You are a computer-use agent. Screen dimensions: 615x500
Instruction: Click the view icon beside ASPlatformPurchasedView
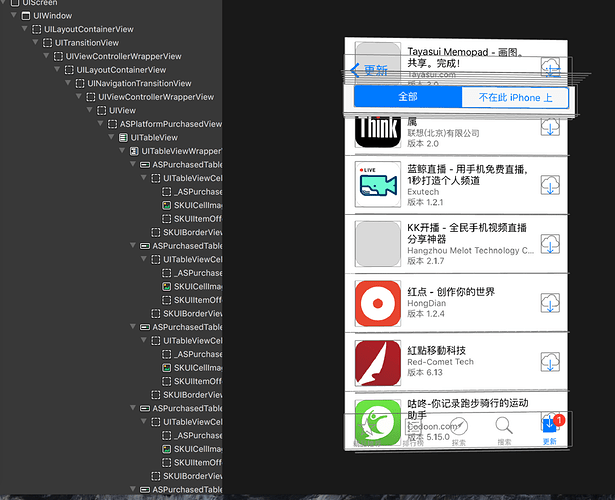click(112, 124)
